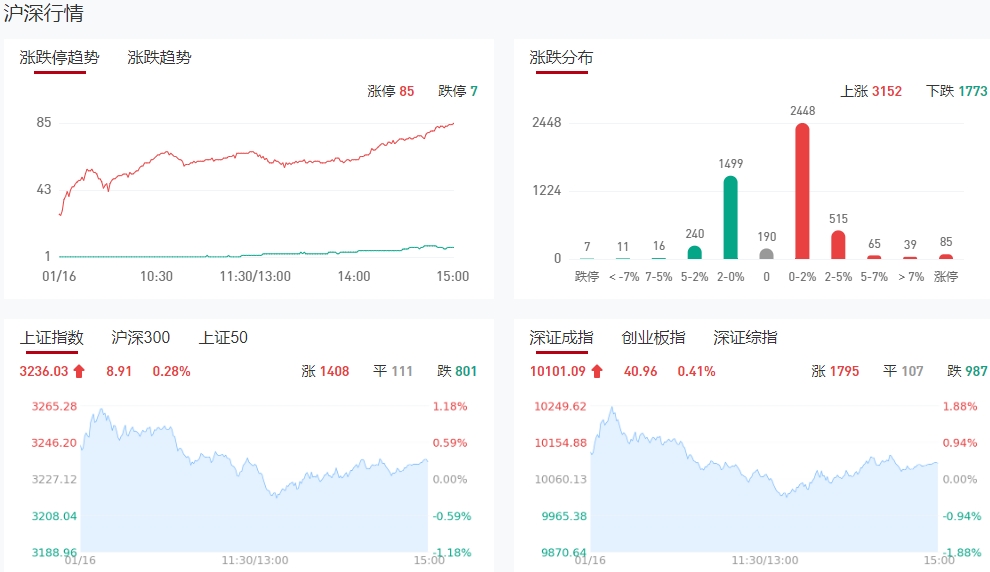Click the 3265.28 axis value
Viewport: 990px width, 572px height.
[x=54, y=406]
